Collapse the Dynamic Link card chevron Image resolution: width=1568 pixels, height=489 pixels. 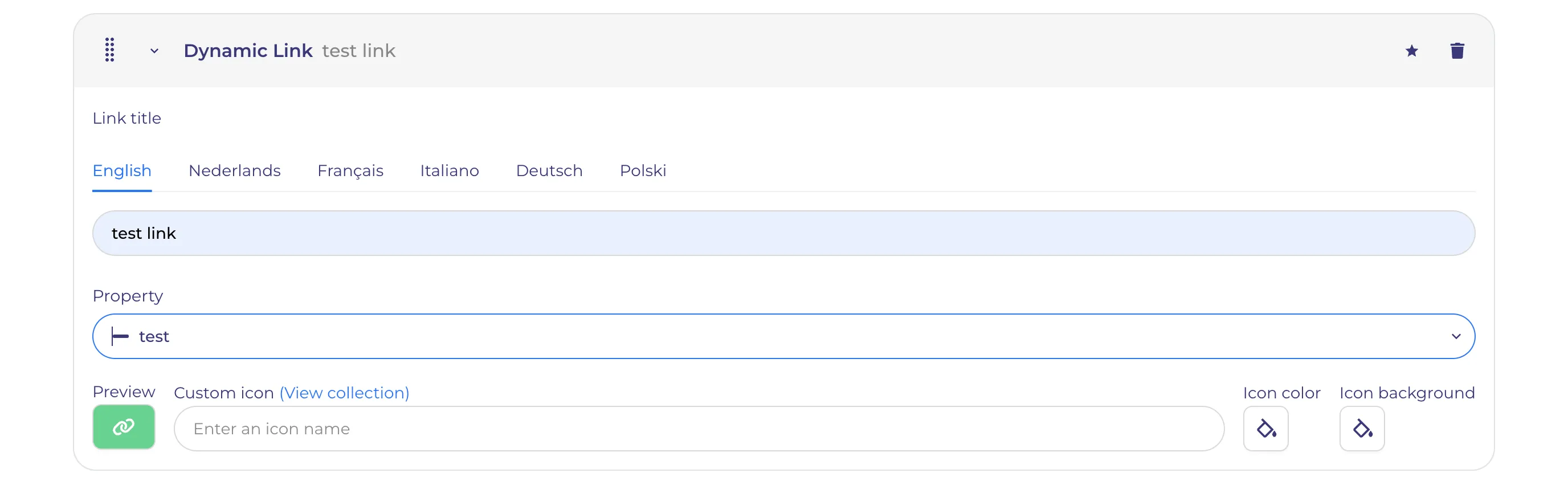pyautogui.click(x=154, y=51)
